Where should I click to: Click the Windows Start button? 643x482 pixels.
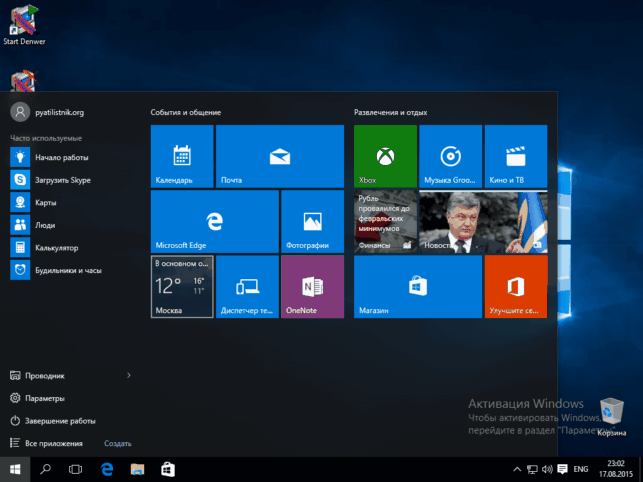[x=15, y=469]
